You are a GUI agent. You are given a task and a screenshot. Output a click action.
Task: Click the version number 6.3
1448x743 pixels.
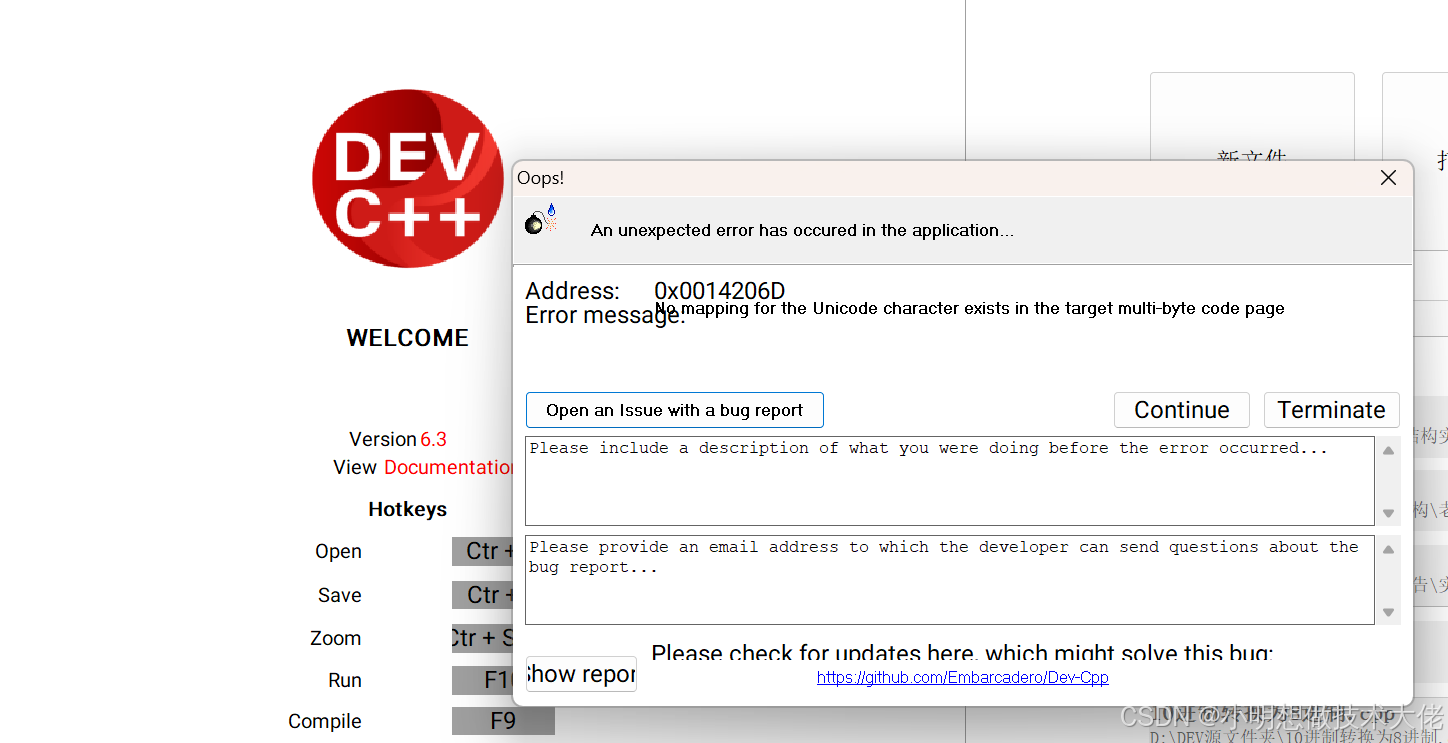[433, 439]
